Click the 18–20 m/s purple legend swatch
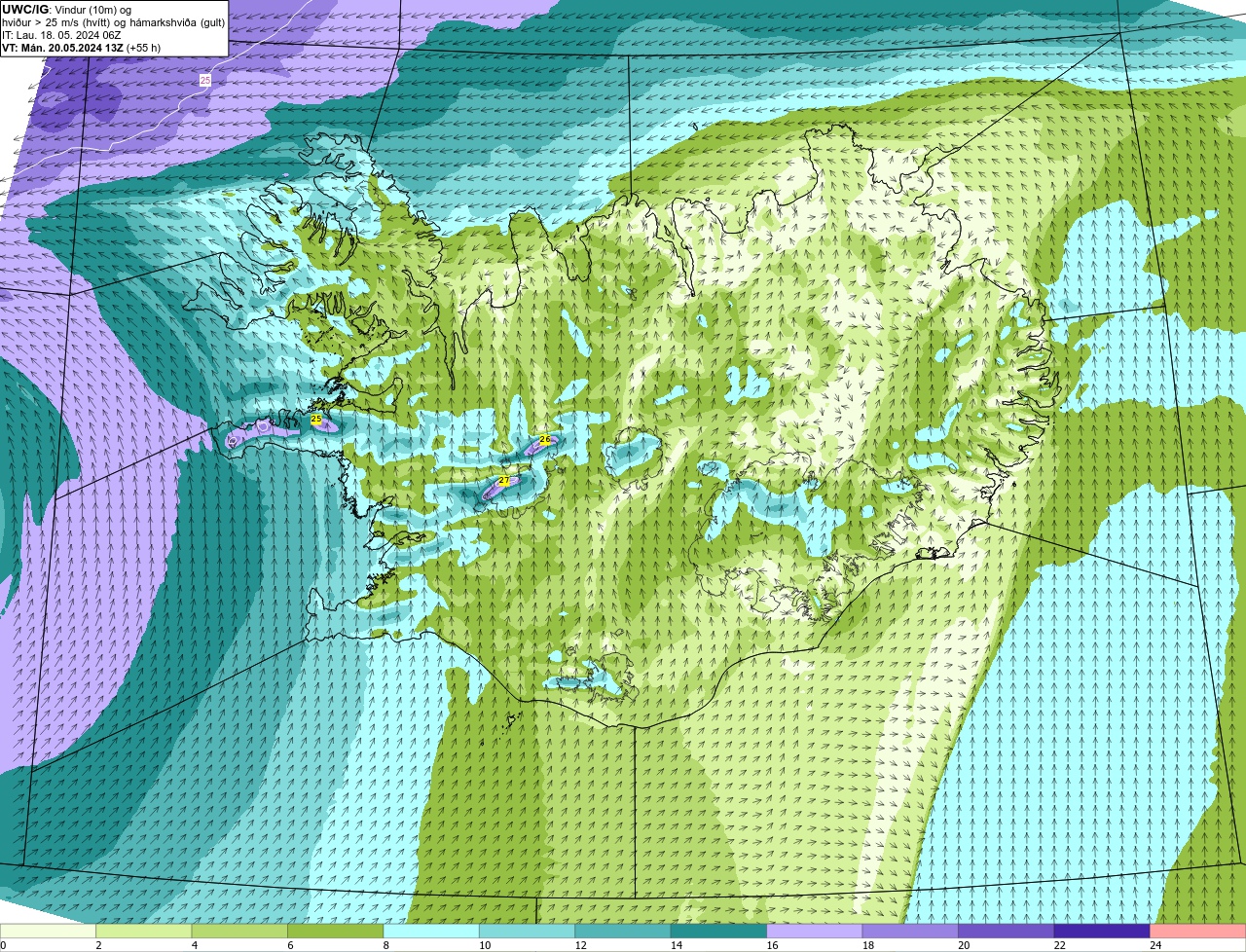This screenshot has height=952, width=1246. (910, 931)
